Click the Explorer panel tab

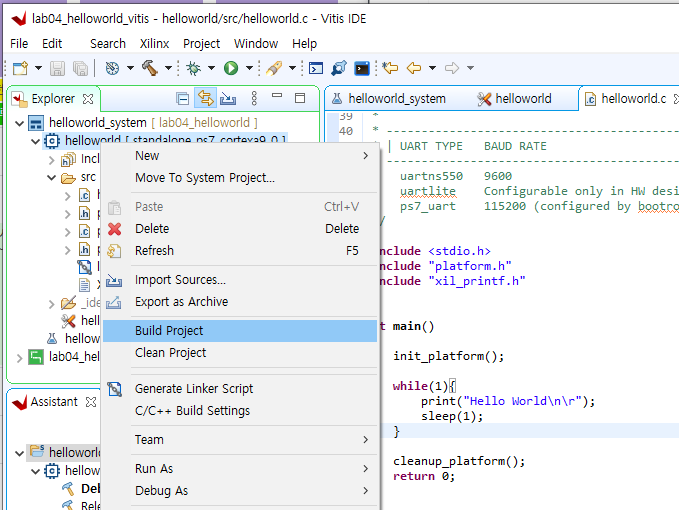pos(52,99)
